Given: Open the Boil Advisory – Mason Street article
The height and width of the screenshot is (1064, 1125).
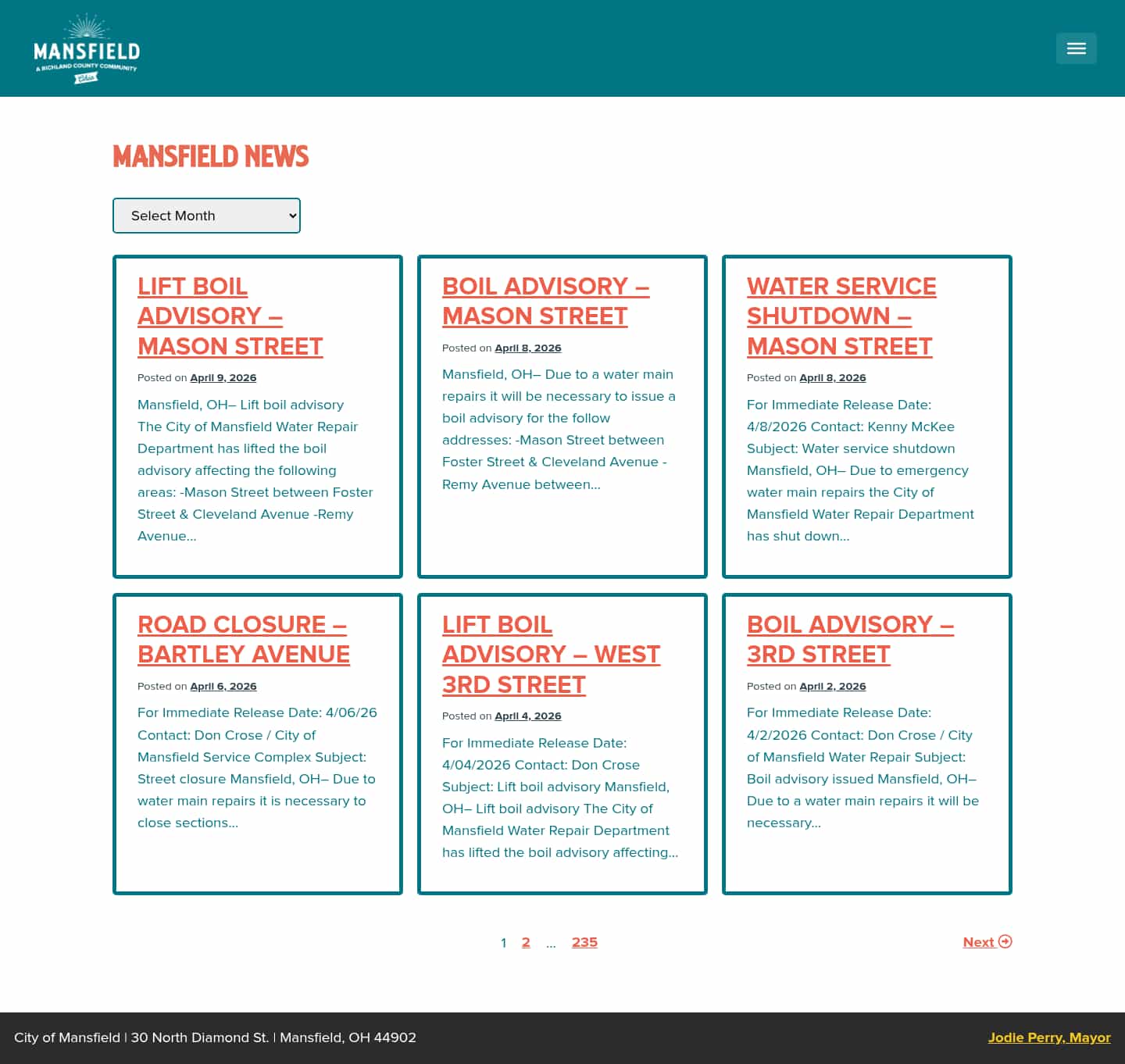Looking at the screenshot, I should pyautogui.click(x=545, y=301).
